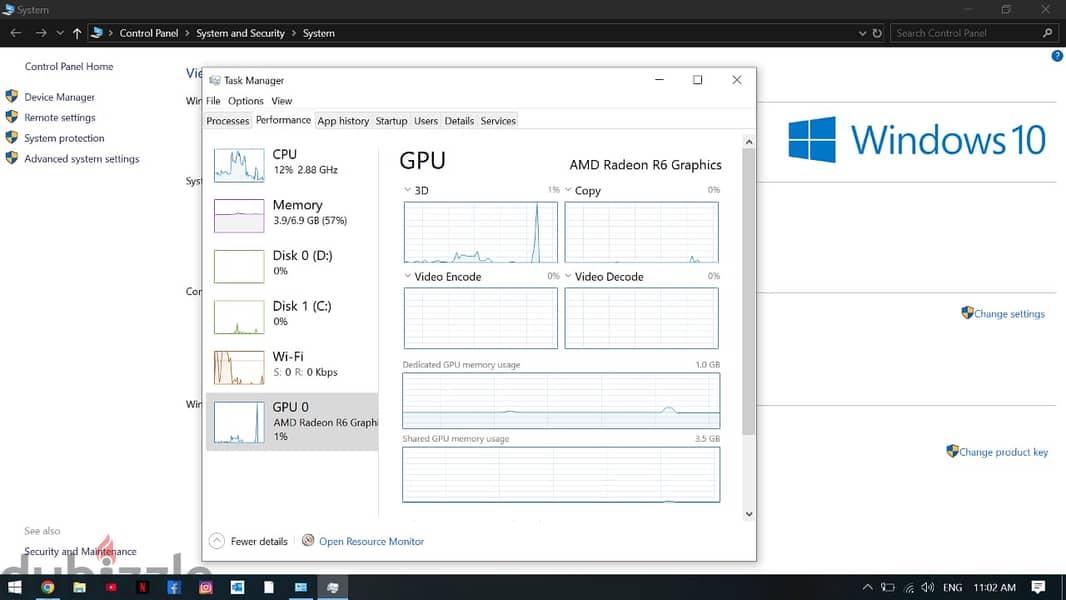Open the Windows Start menu
This screenshot has height=600, width=1066.
click(14, 587)
